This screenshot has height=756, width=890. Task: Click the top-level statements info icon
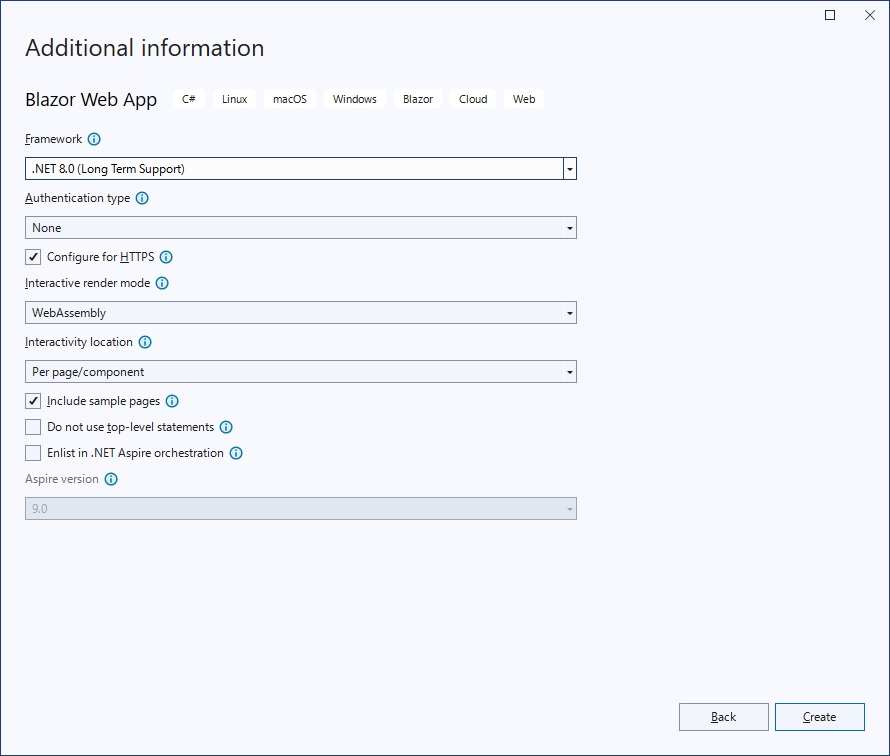(x=226, y=427)
